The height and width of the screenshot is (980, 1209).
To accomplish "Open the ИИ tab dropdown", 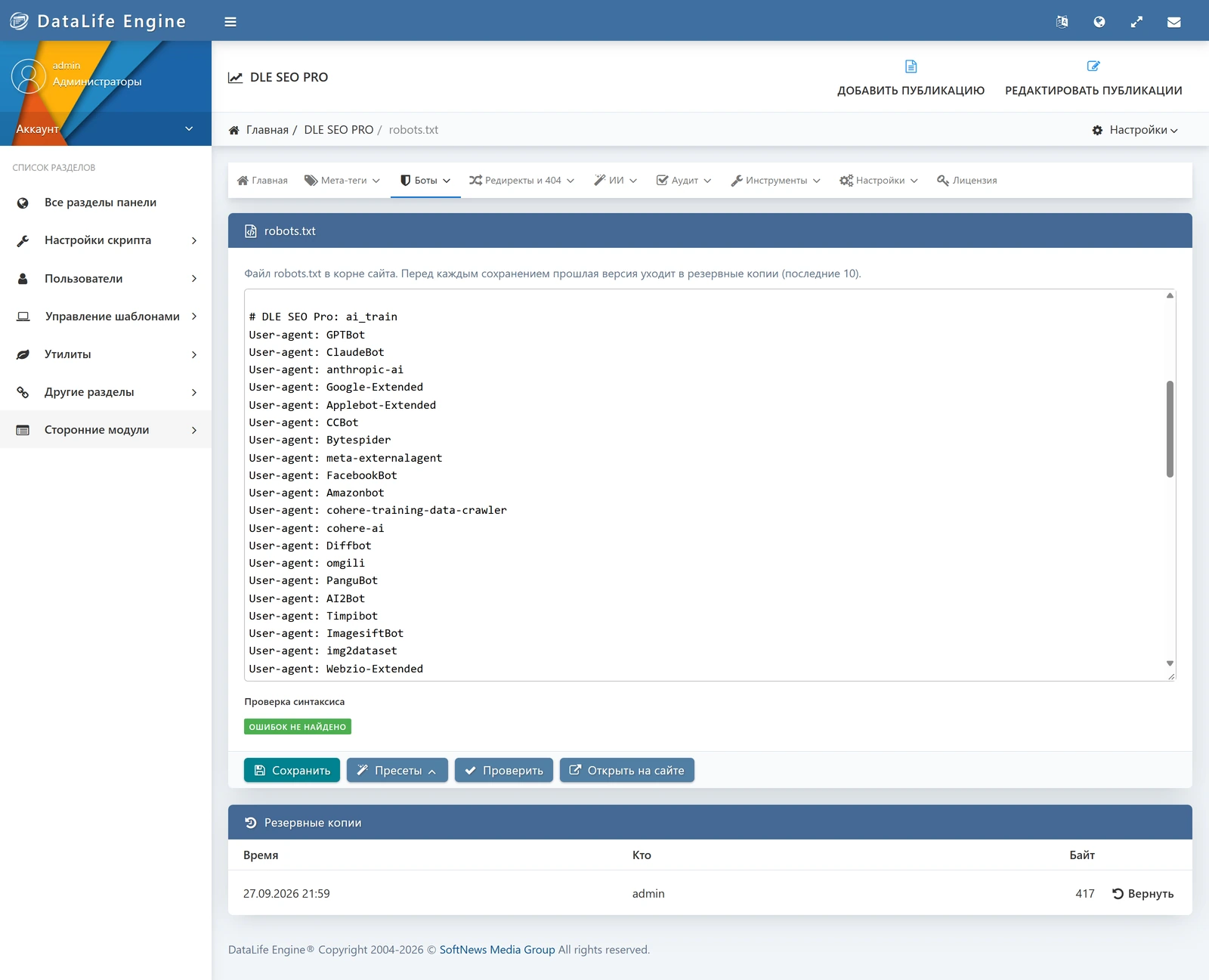I will pyautogui.click(x=615, y=181).
